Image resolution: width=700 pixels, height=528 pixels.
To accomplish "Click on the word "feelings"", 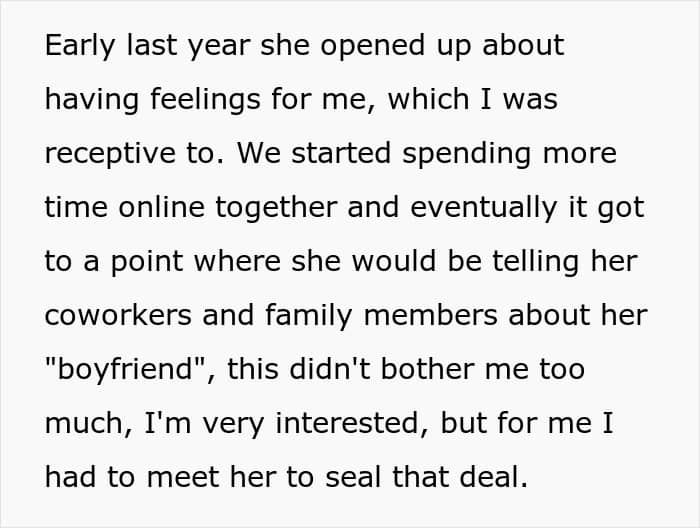I will point(205,100).
